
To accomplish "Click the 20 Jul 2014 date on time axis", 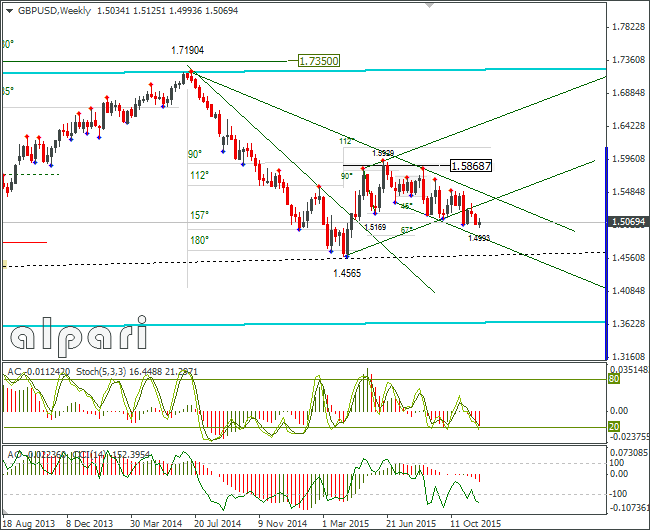I will point(217,524).
